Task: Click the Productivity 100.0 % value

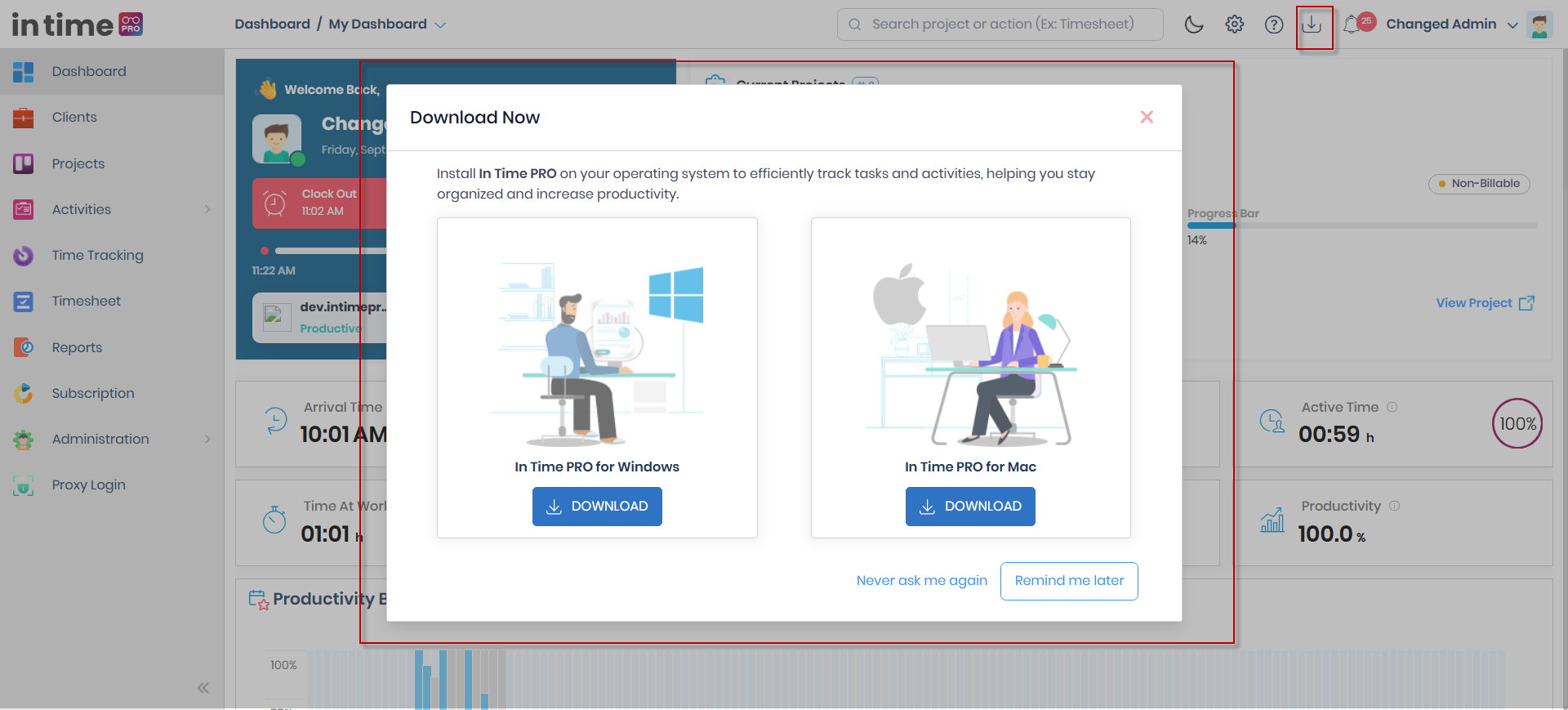Action: [x=1331, y=534]
